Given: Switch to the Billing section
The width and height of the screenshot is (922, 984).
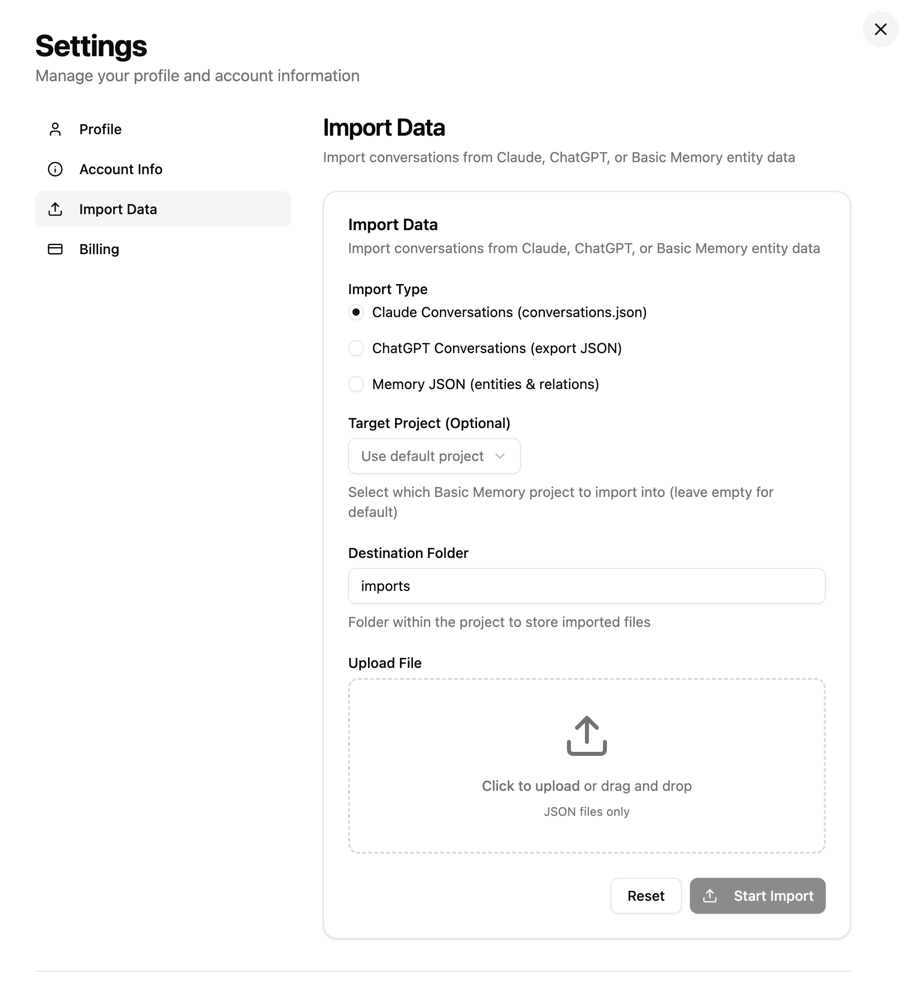Looking at the screenshot, I should tap(99, 249).
